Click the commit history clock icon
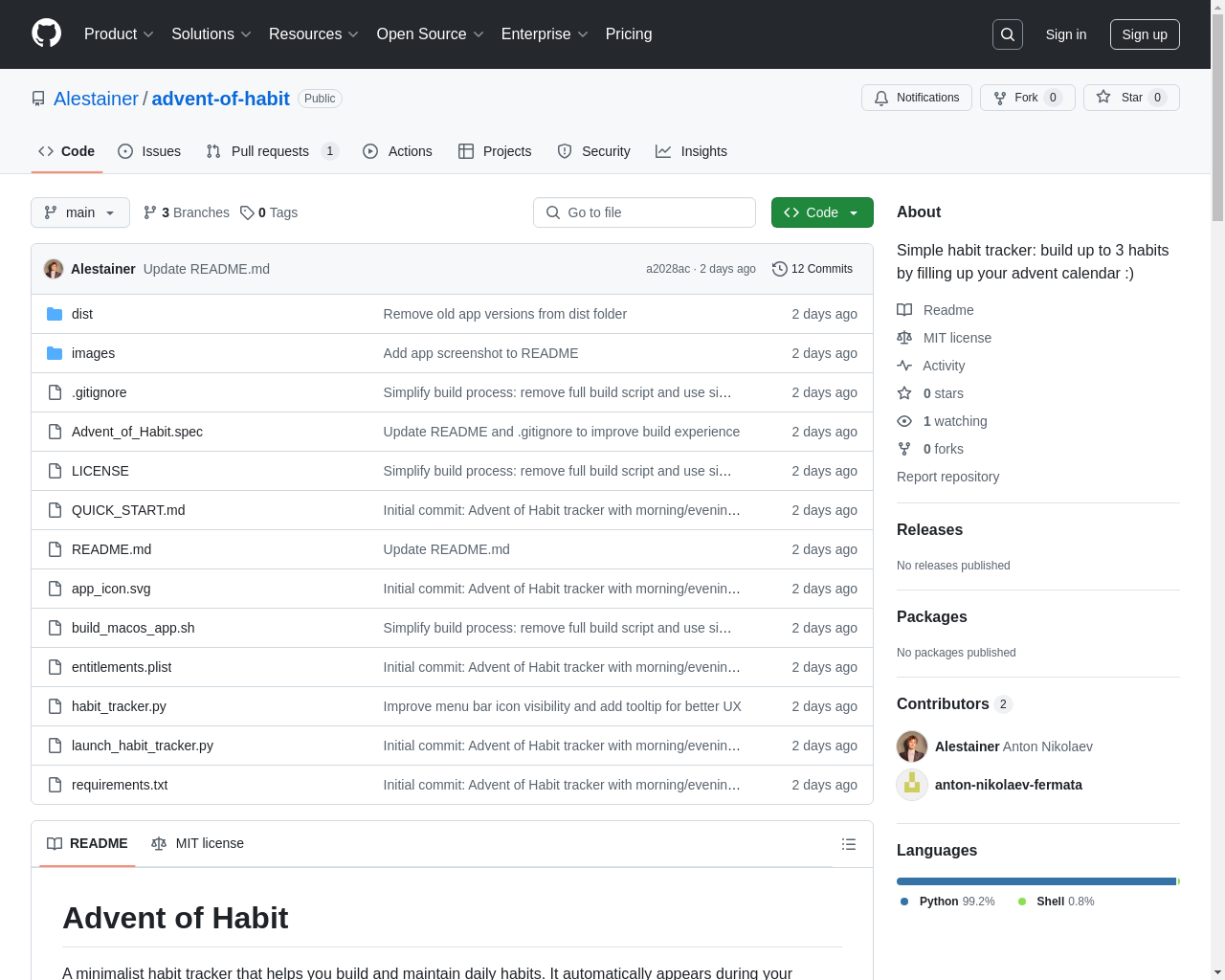Viewport: 1225px width, 980px height. 780,269
